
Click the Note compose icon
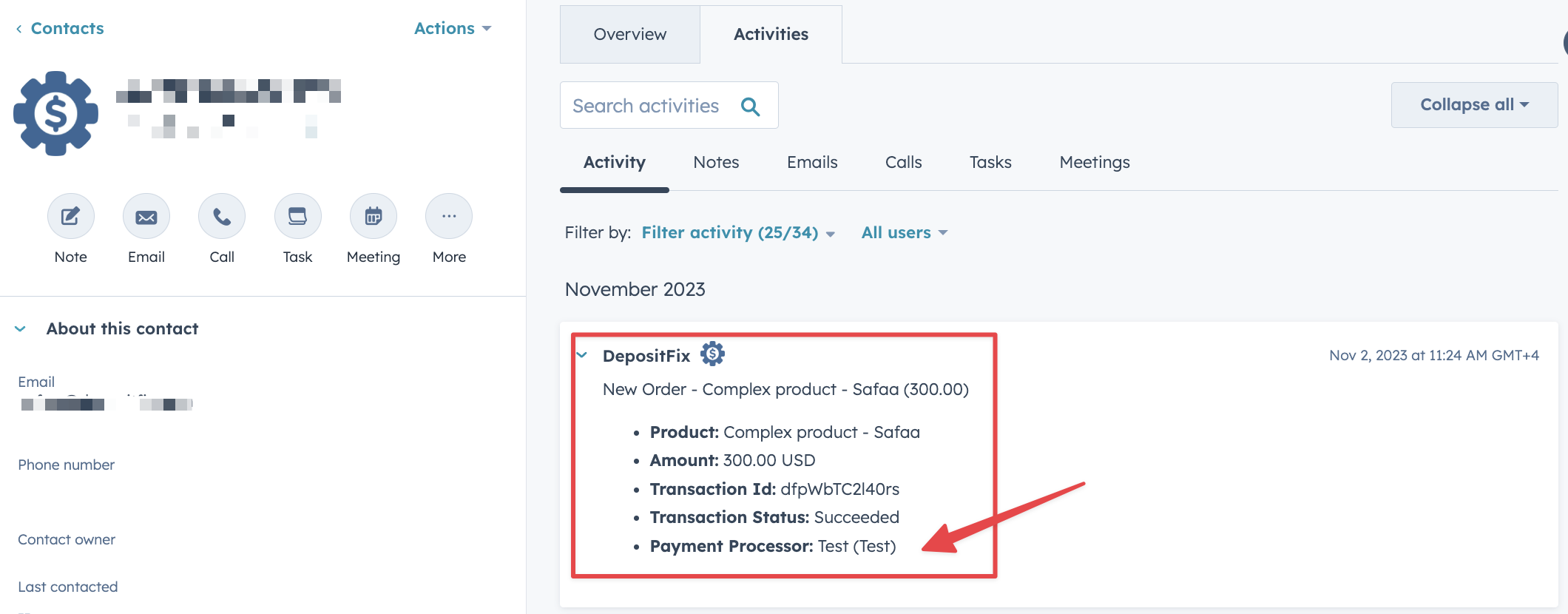(x=70, y=216)
